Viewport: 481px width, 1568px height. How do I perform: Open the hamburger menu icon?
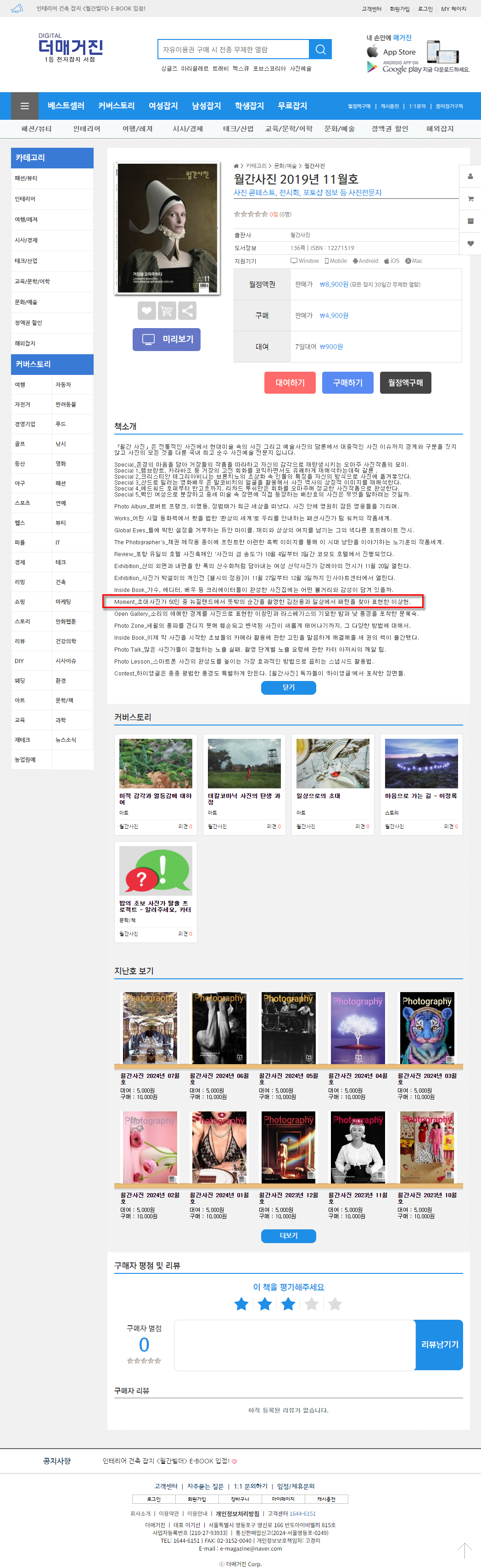click(25, 106)
